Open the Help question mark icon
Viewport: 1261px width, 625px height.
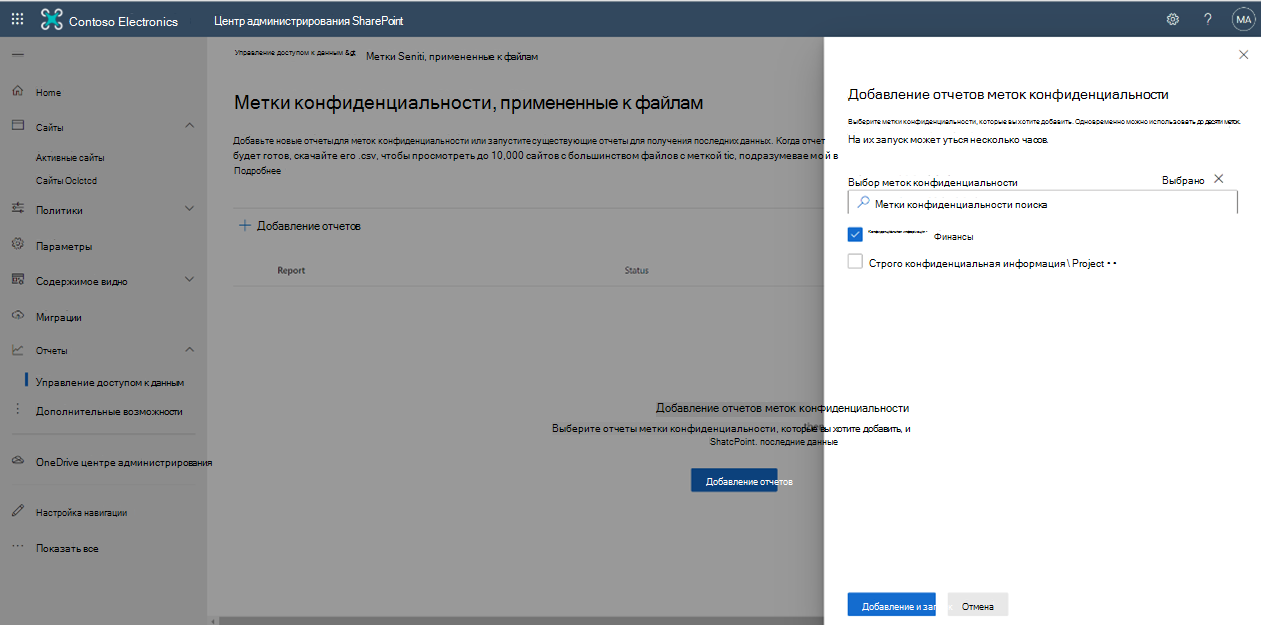click(x=1207, y=18)
